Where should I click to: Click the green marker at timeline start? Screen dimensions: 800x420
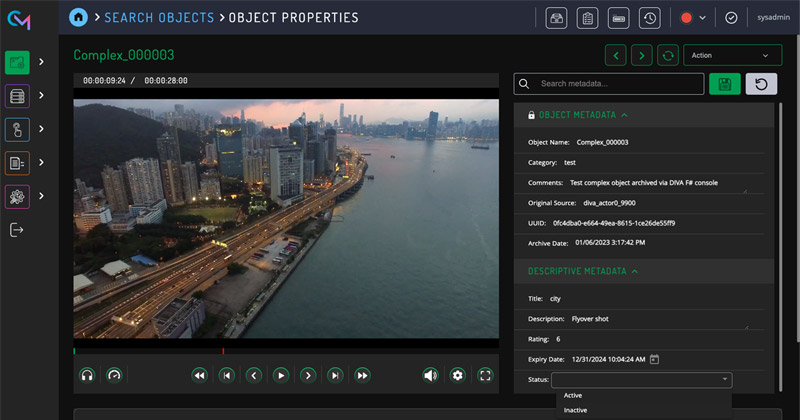coord(74,351)
